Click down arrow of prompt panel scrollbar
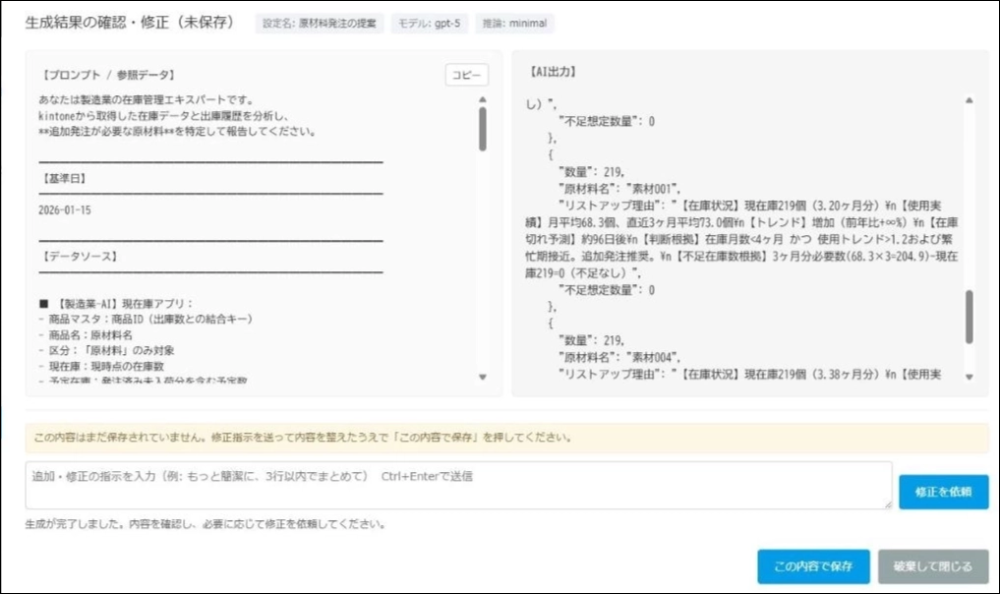Image resolution: width=1000 pixels, height=594 pixels. (x=483, y=377)
